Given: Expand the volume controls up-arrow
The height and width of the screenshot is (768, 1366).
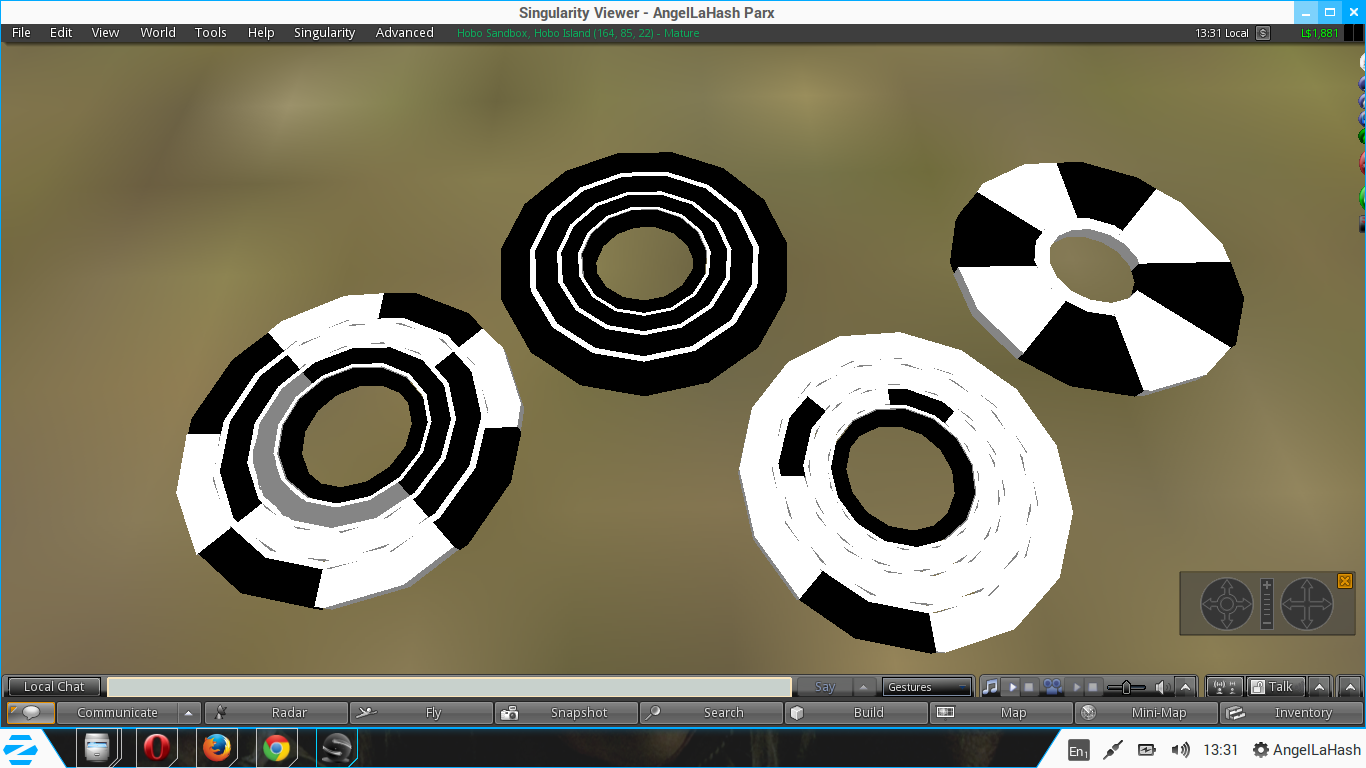Looking at the screenshot, I should coord(1185,687).
